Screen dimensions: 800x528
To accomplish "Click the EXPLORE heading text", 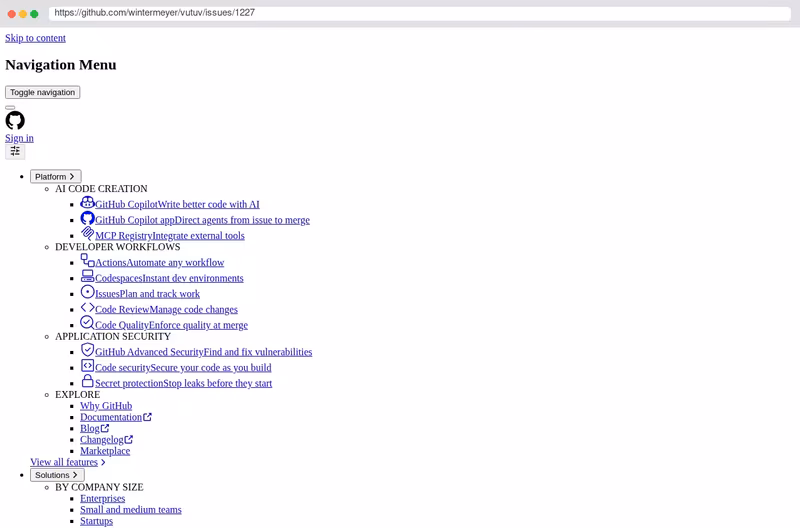I will pyautogui.click(x=78, y=395).
